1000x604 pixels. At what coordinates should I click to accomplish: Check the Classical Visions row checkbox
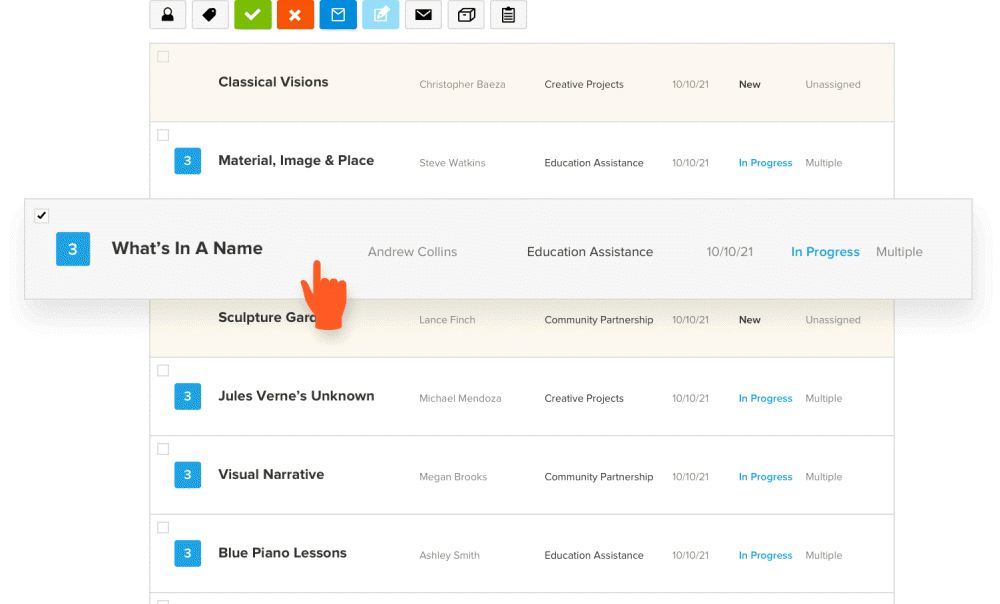(163, 57)
